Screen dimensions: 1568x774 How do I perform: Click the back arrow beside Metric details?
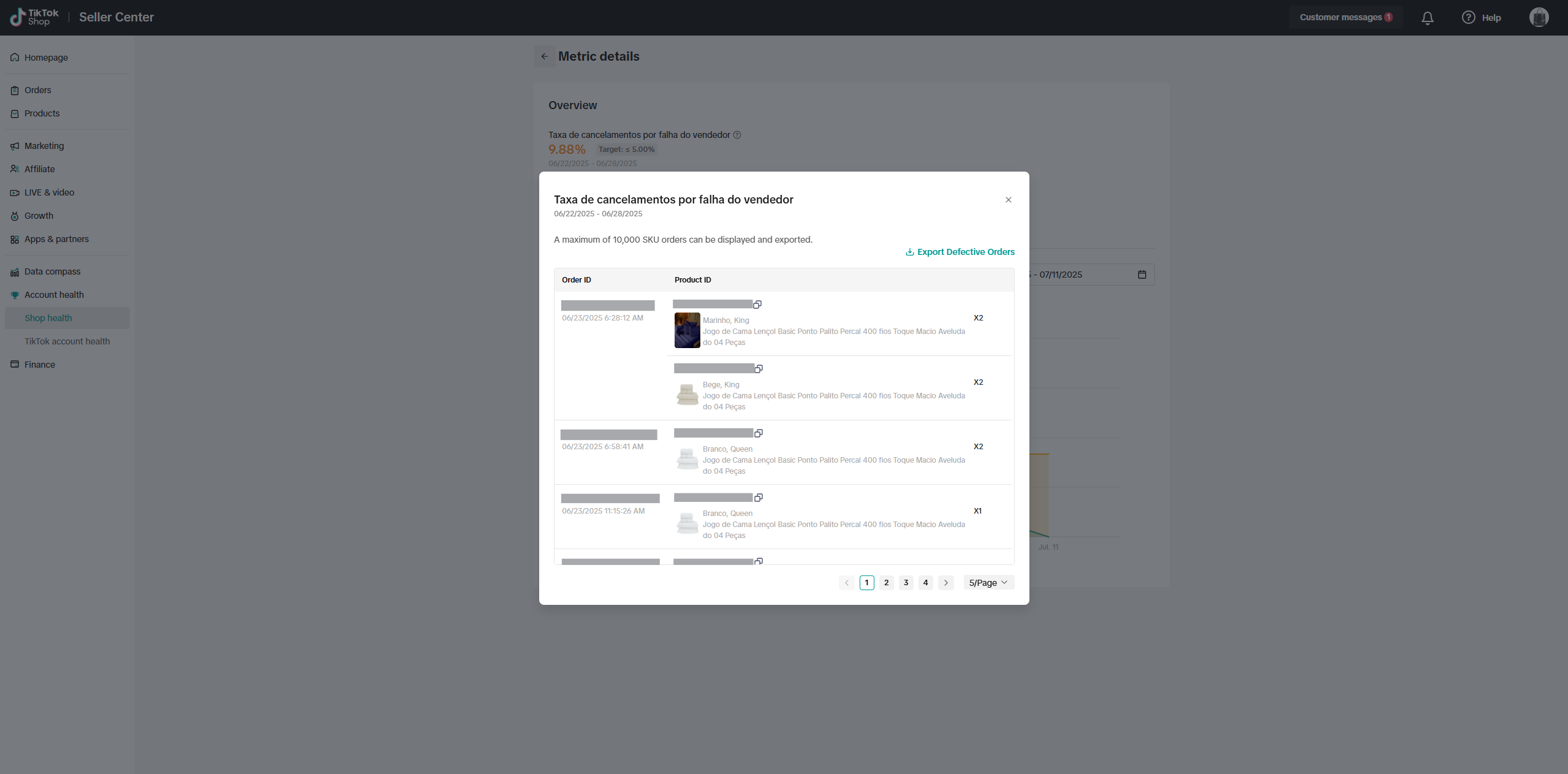544,56
